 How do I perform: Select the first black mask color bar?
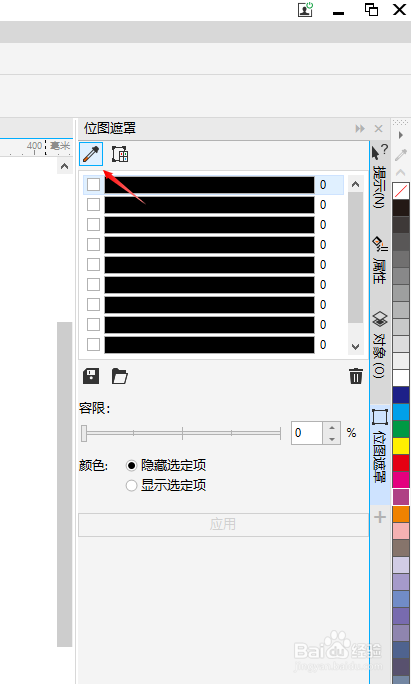[x=209, y=185]
